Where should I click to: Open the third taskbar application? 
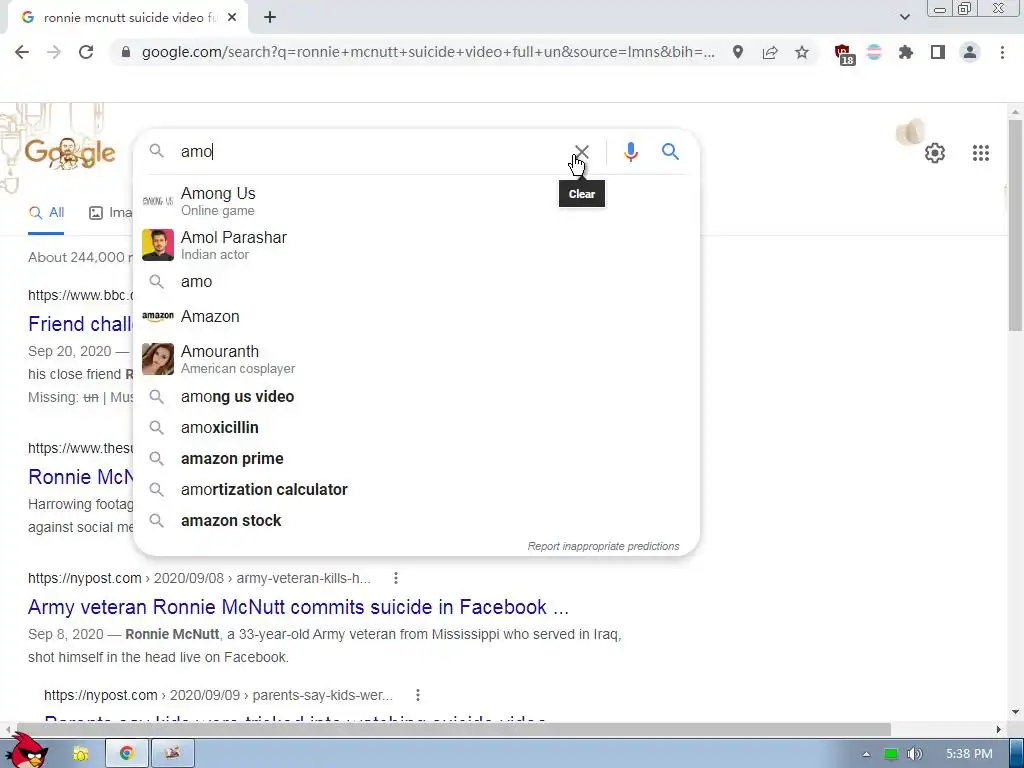click(x=172, y=754)
